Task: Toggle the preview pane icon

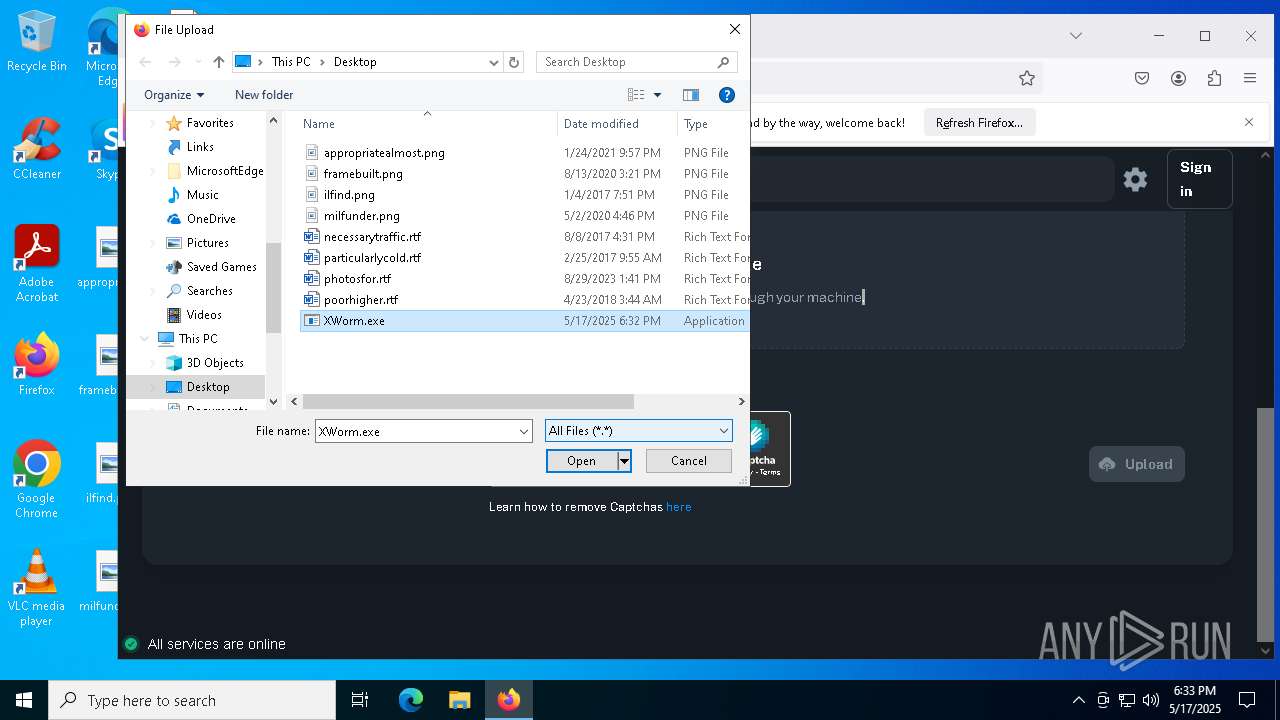Action: pos(691,95)
